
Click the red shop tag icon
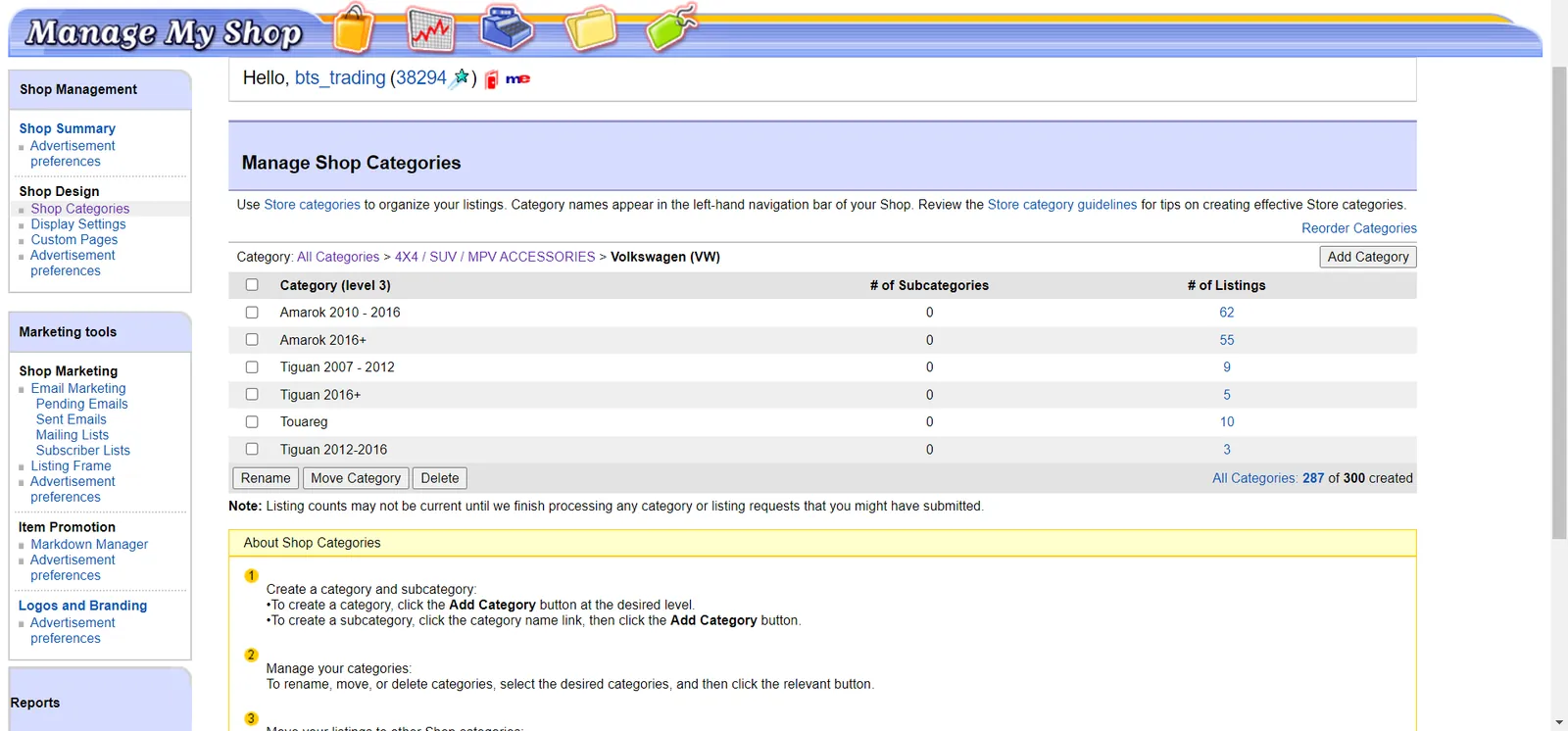tap(492, 79)
